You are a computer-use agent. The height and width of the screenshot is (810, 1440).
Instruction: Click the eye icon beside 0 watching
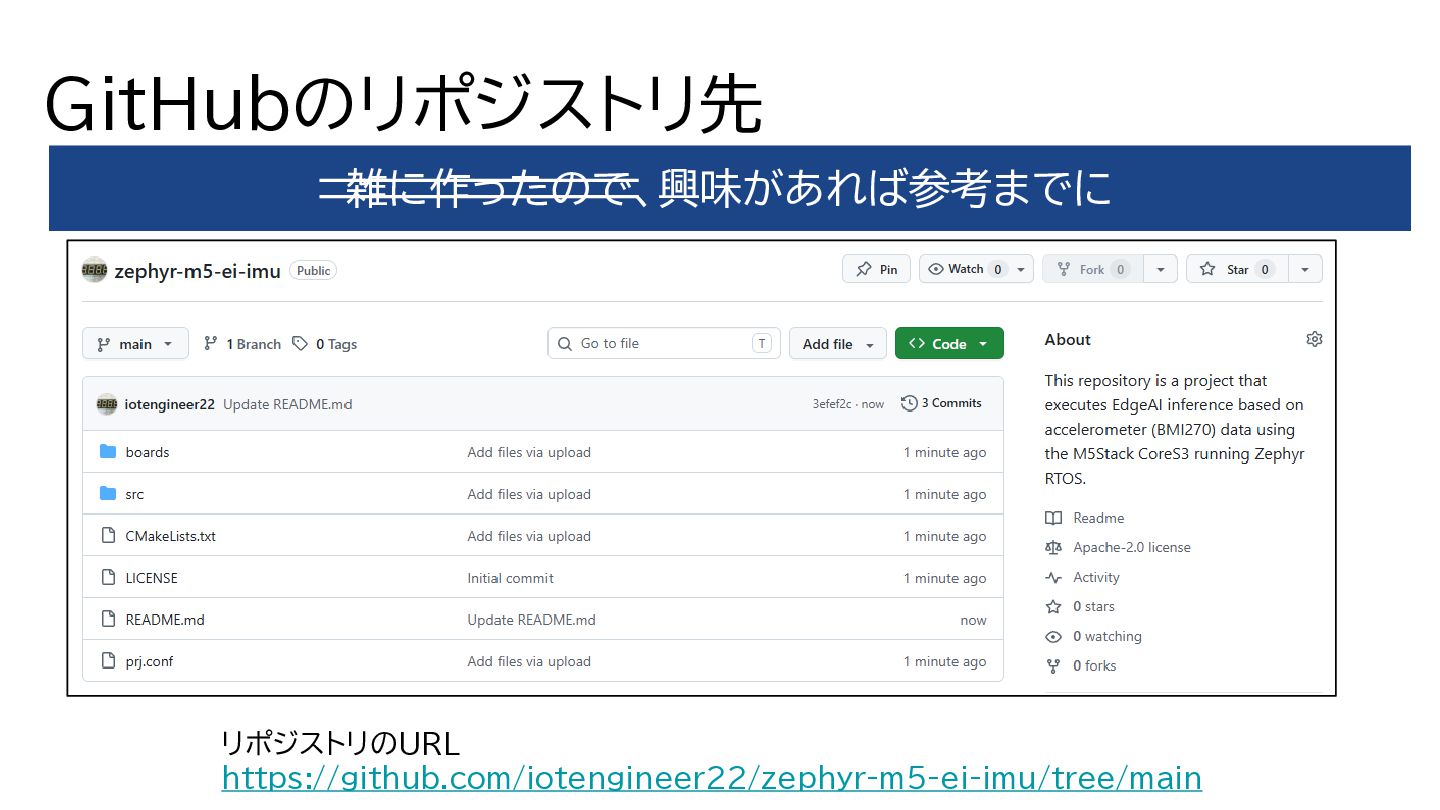[x=1053, y=636]
